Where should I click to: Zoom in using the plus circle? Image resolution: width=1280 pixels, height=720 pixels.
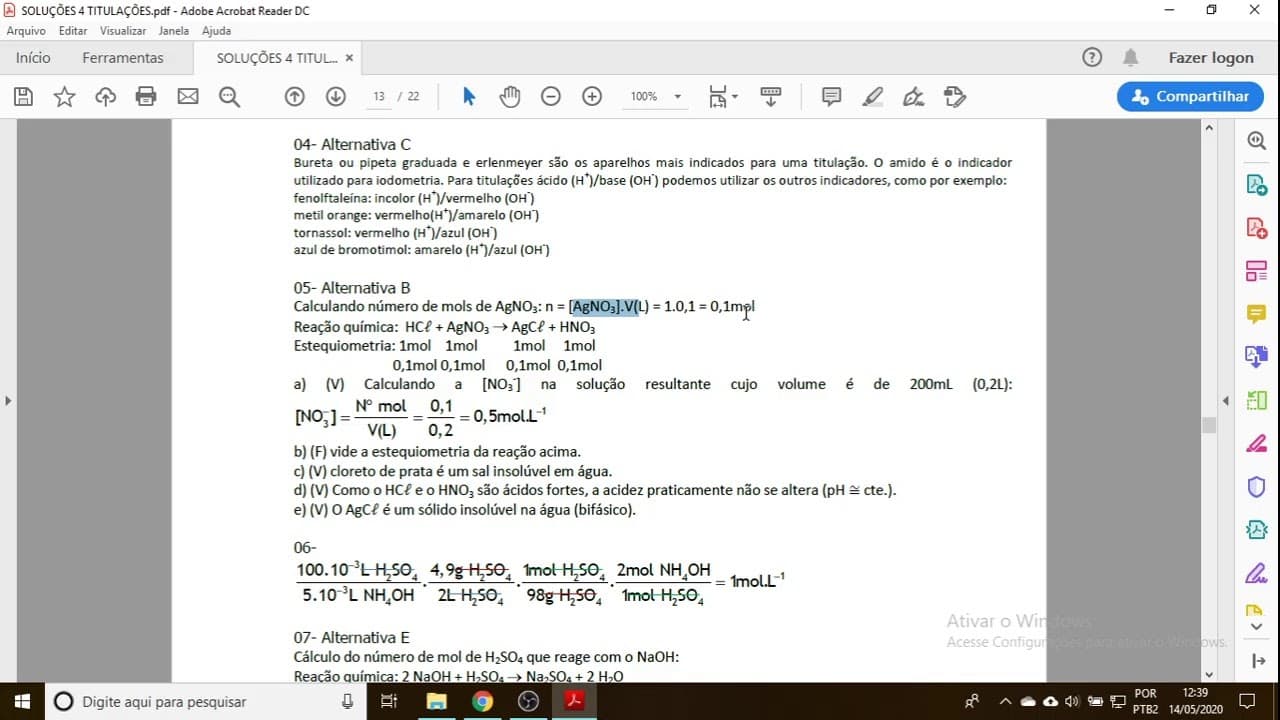[592, 97]
